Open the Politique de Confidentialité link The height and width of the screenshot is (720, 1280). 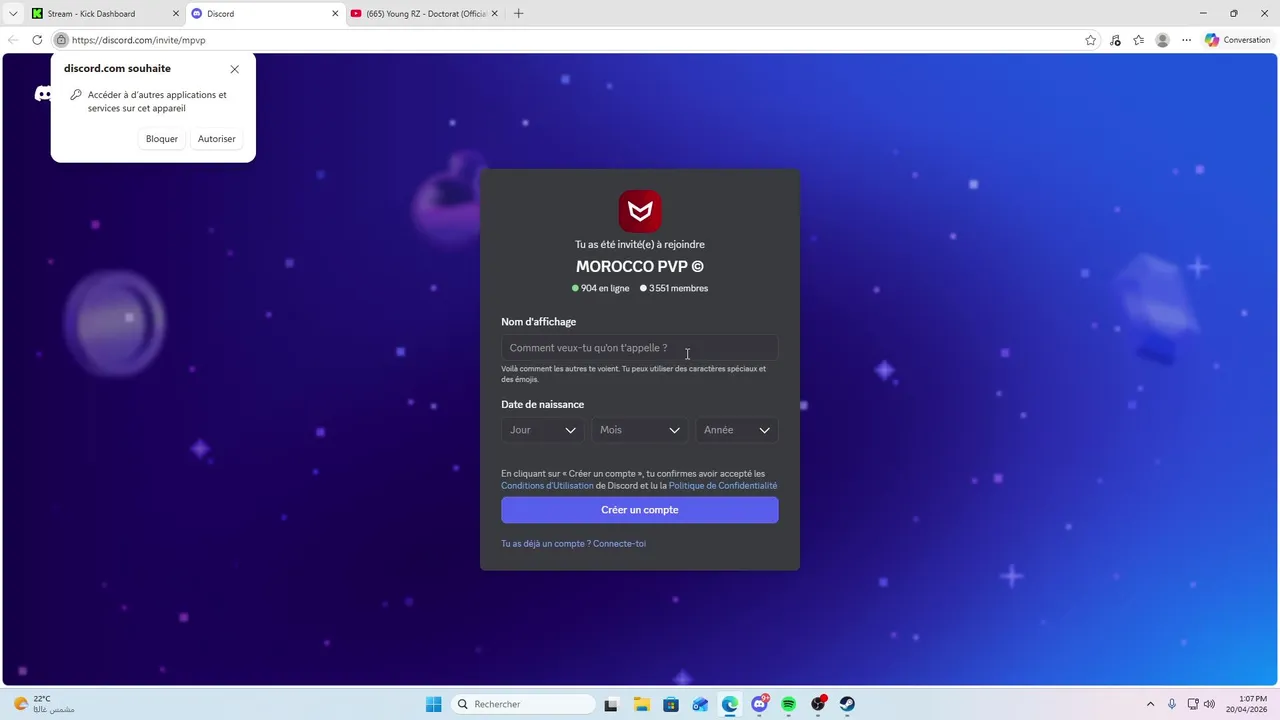pyautogui.click(x=723, y=486)
